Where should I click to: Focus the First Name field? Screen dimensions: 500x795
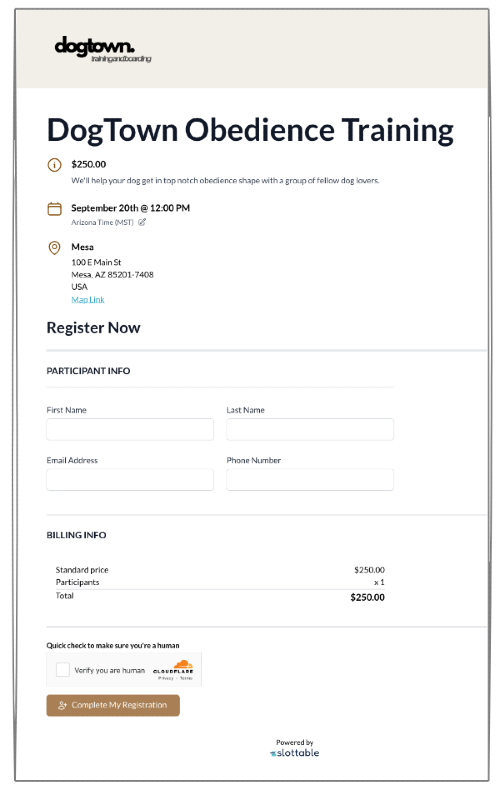[130, 429]
